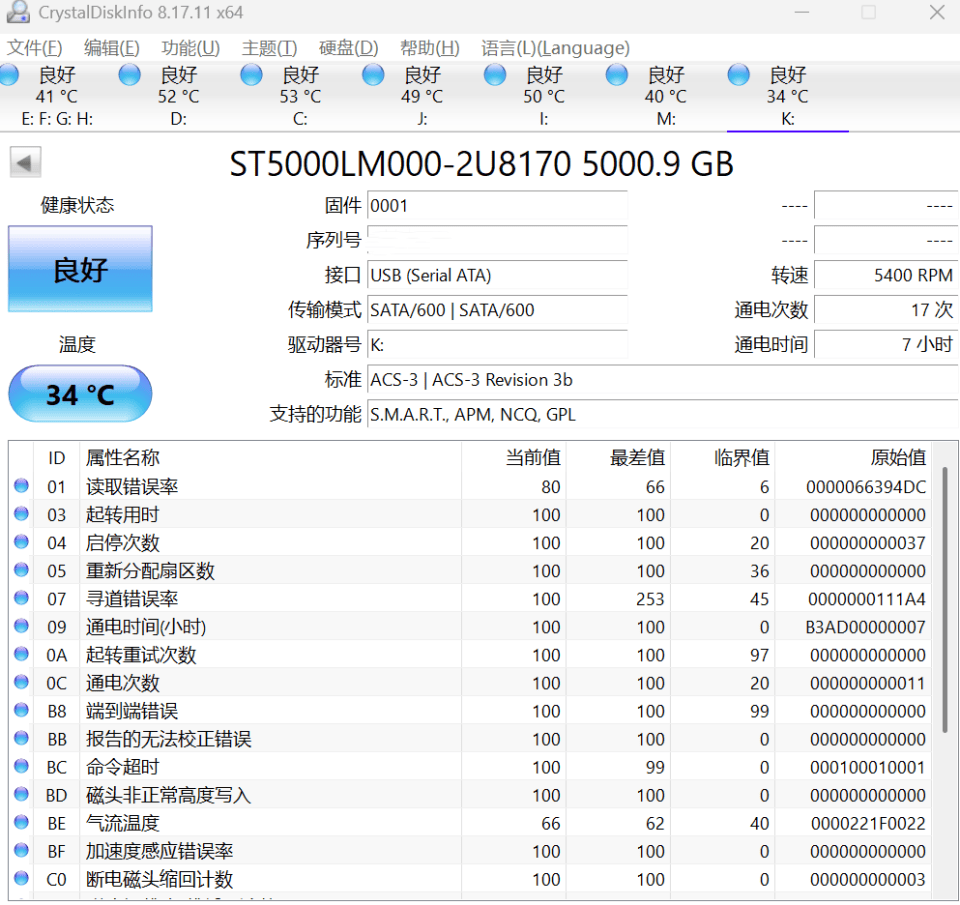This screenshot has width=960, height=905.
Task: Open the 语言(L)(Language) menu
Action: pos(555,48)
